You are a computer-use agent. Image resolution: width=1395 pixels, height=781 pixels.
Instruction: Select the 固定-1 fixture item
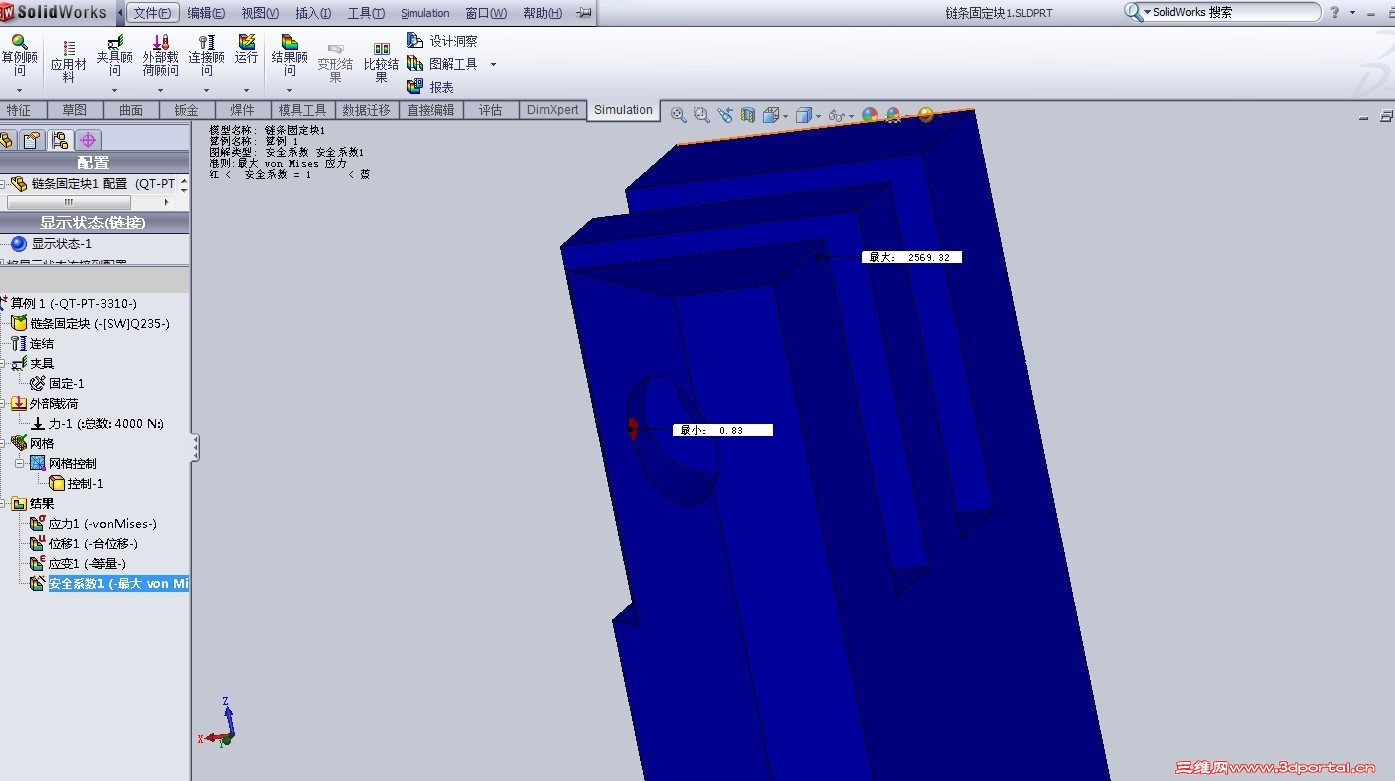pyautogui.click(x=58, y=383)
